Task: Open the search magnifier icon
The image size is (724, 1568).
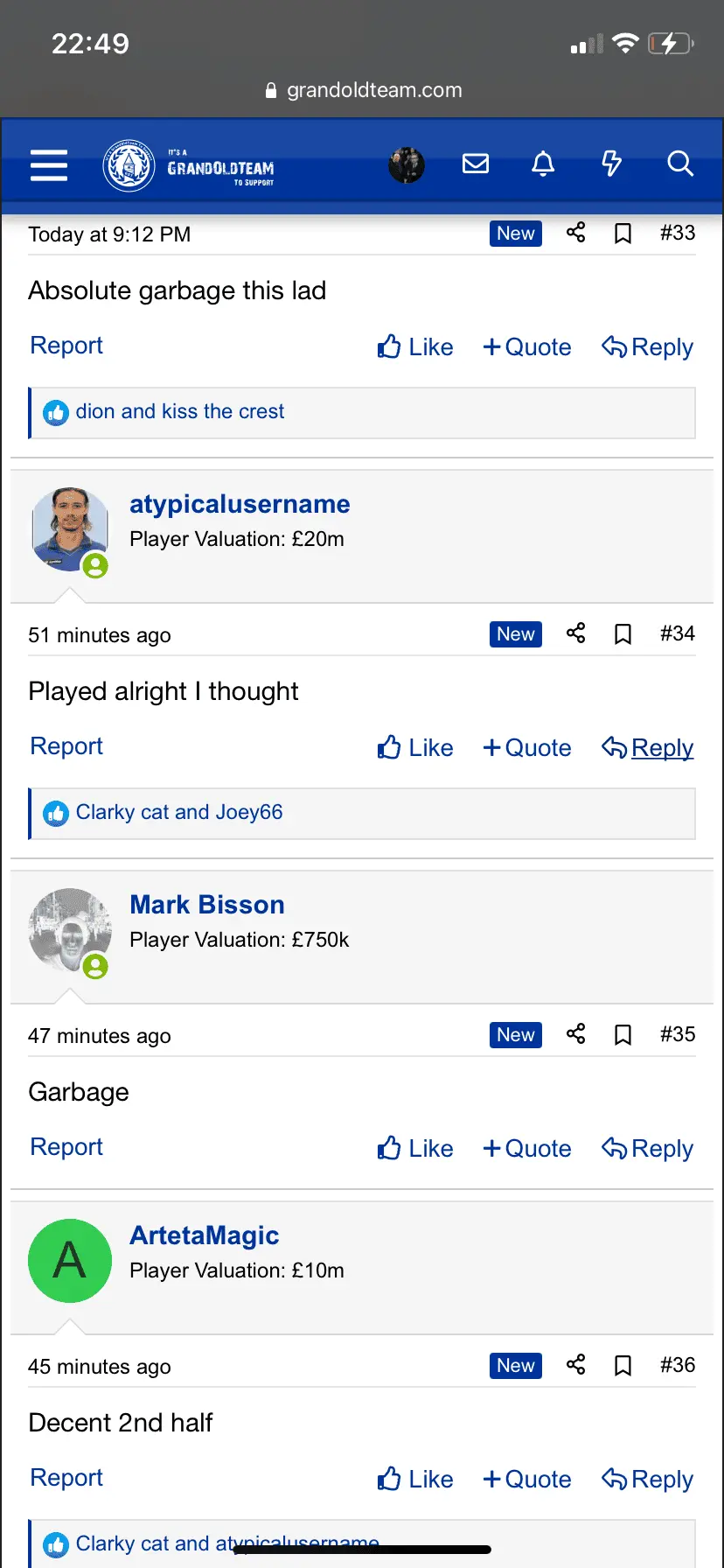Action: pos(679,164)
